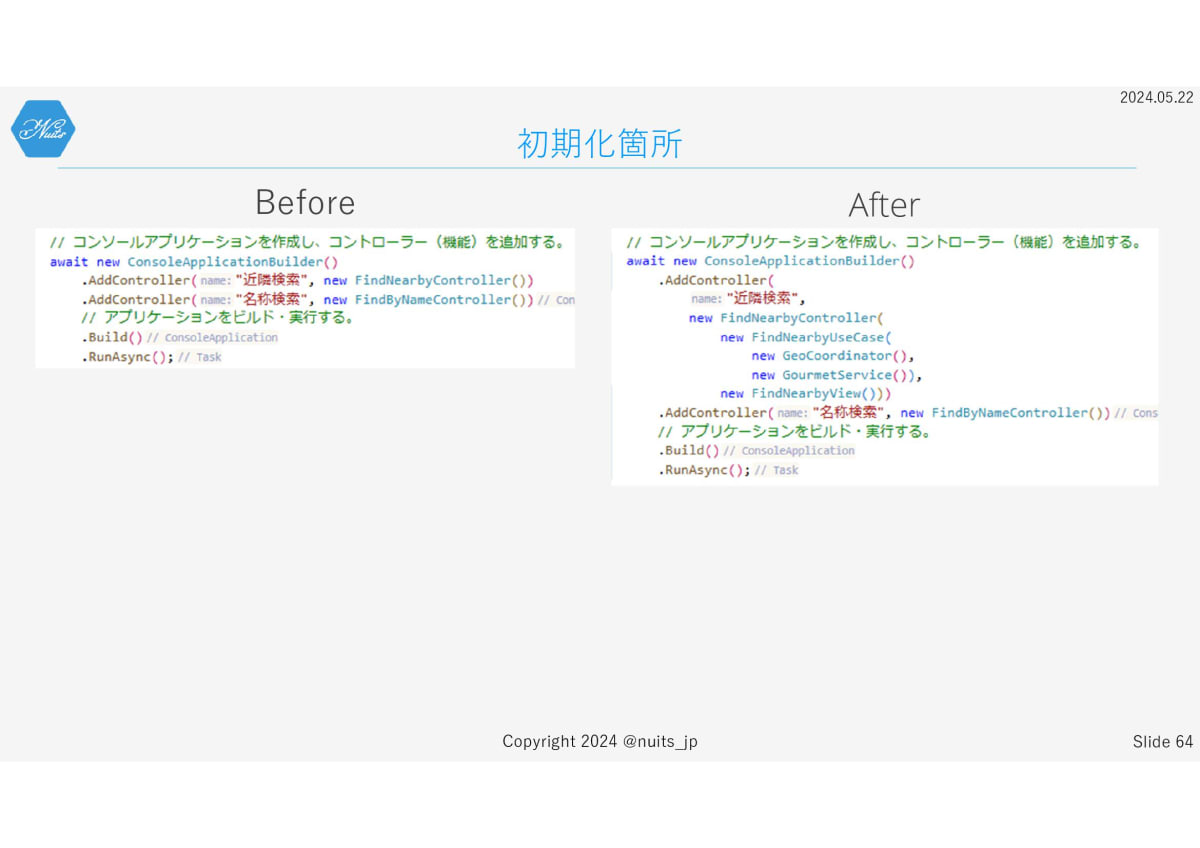Click the date 2024.05.22
Viewport: 1200px width, 848px height.
[1157, 97]
